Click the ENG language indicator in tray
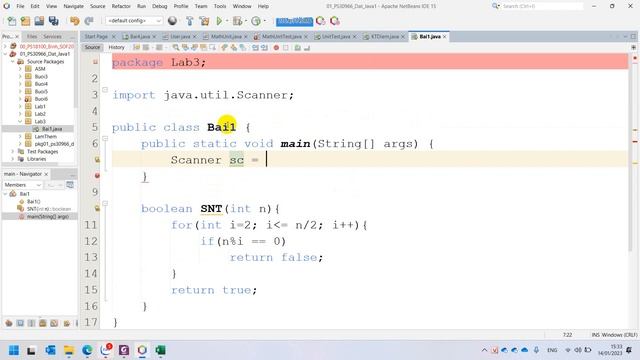640x360 pixels. 552,350
